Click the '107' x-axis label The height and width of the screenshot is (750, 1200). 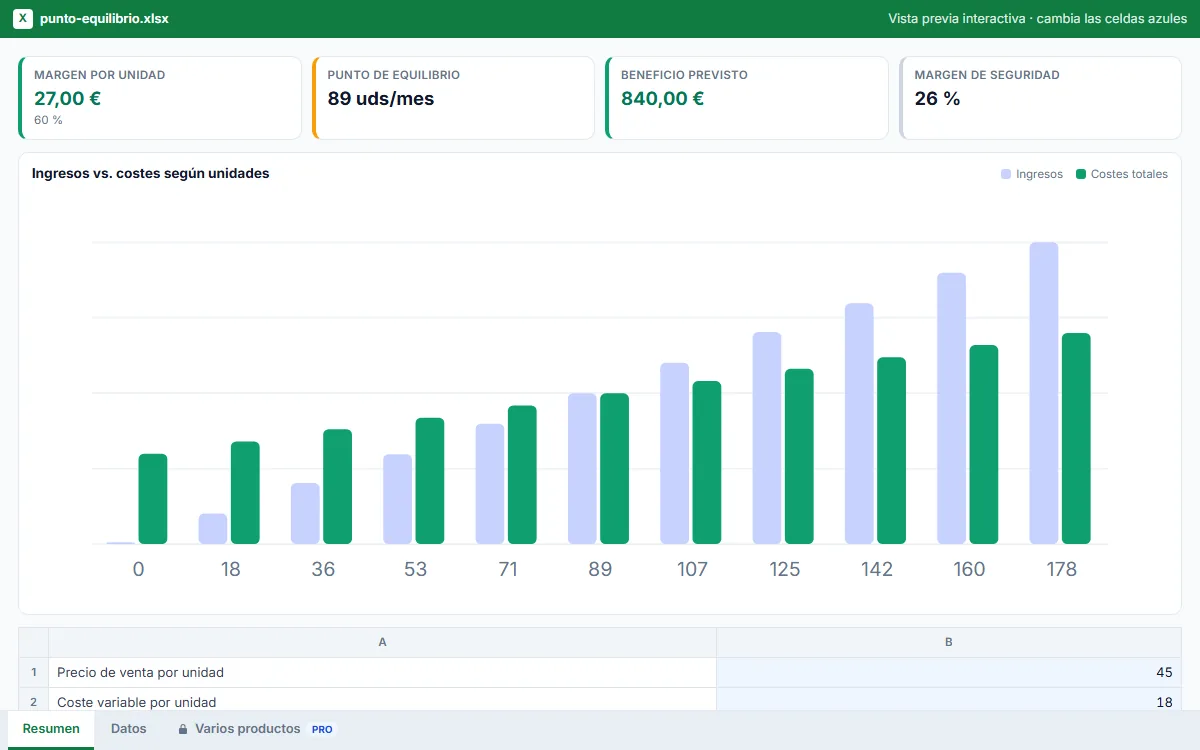point(692,569)
